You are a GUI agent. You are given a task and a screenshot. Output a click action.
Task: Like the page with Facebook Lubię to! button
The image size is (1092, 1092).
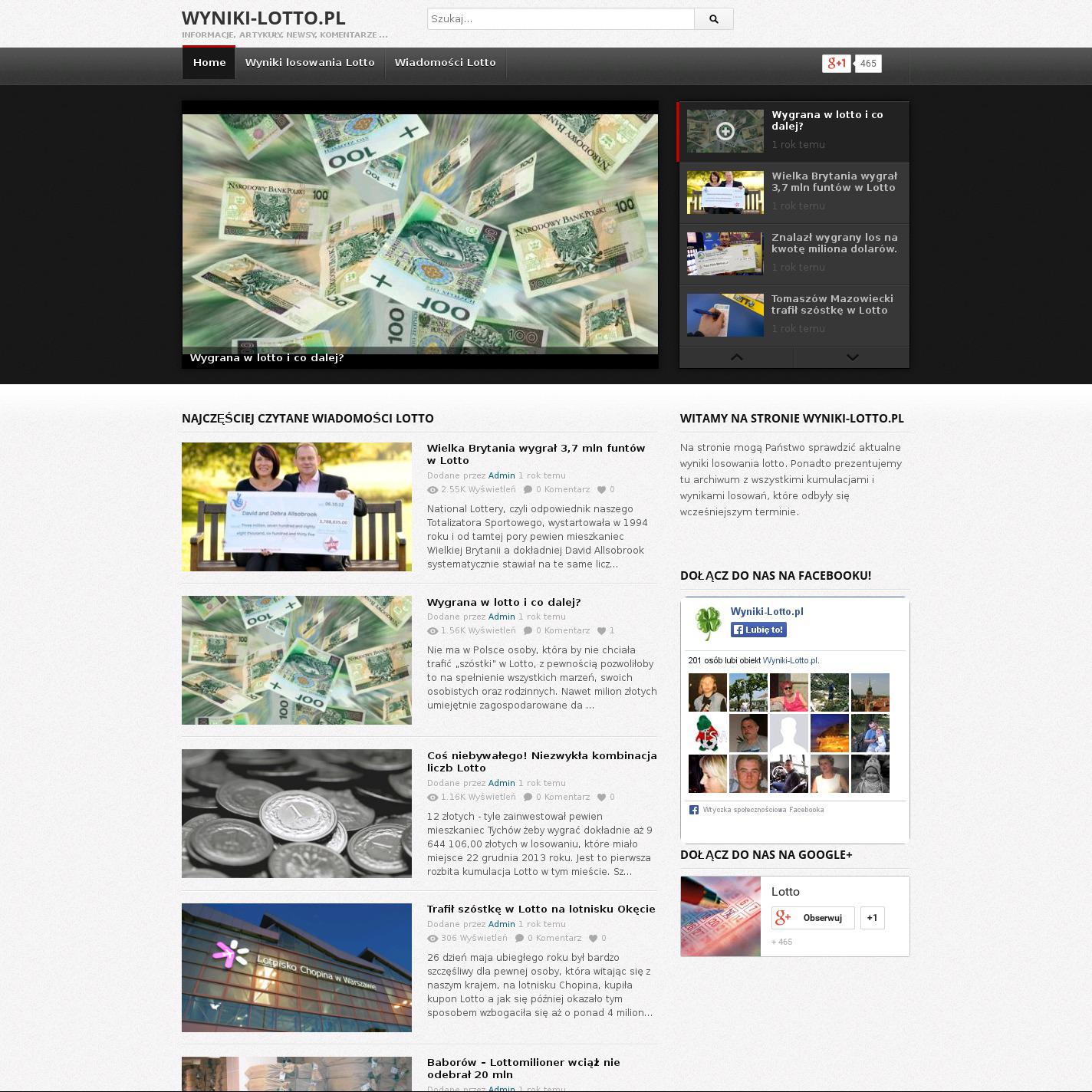click(758, 630)
